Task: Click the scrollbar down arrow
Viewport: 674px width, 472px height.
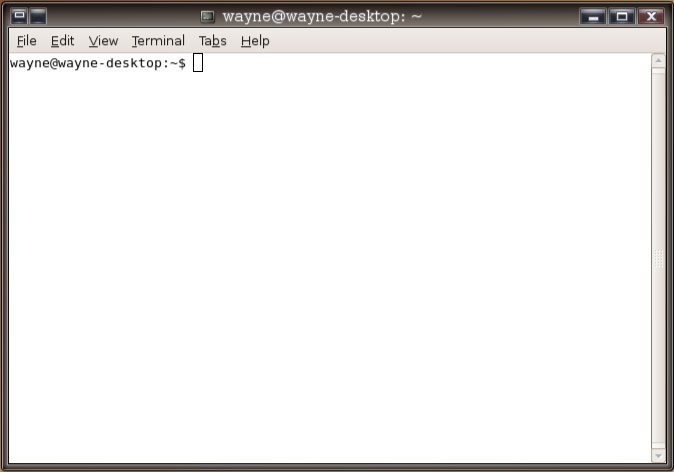Action: (658, 456)
